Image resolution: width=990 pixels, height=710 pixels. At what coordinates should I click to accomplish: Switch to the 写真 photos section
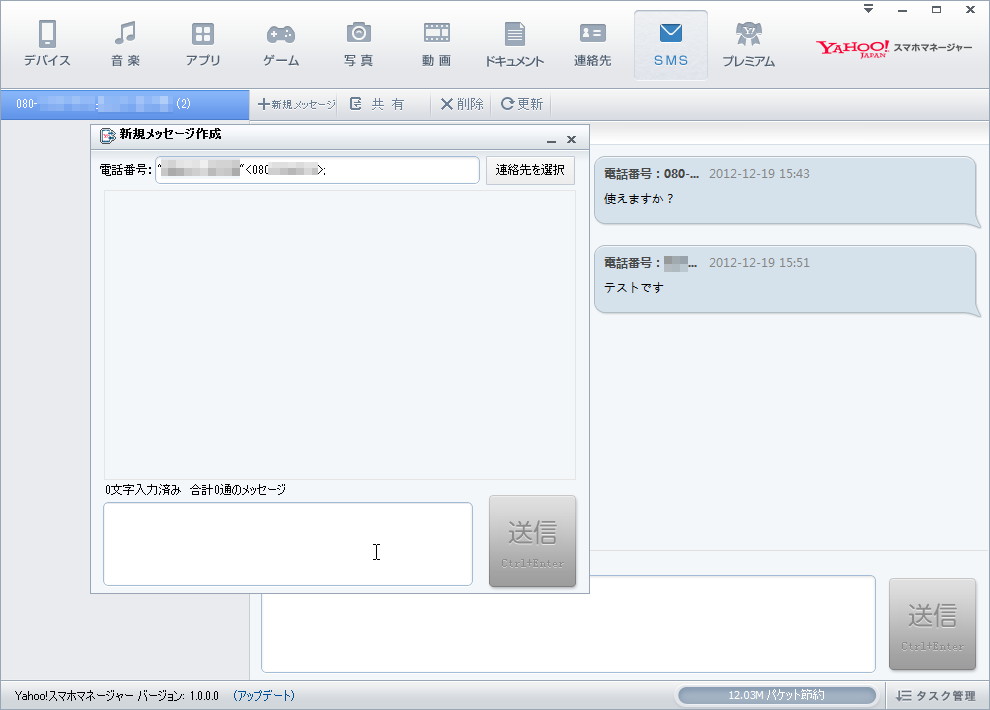coord(359,44)
